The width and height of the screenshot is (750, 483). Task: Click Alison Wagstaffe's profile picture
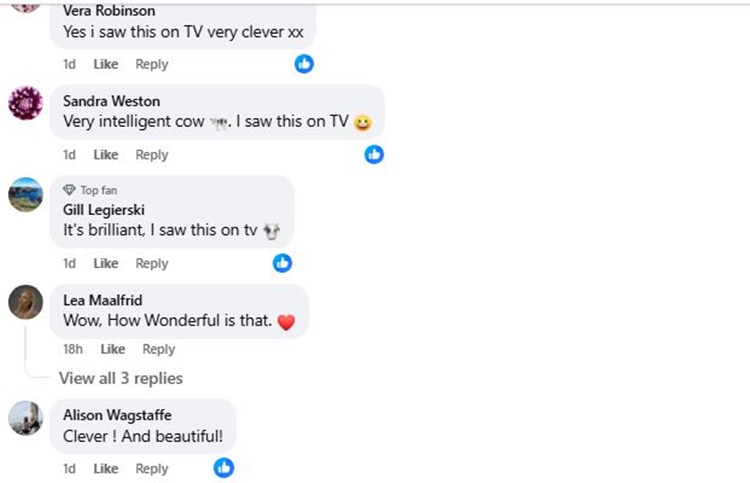pos(26,417)
